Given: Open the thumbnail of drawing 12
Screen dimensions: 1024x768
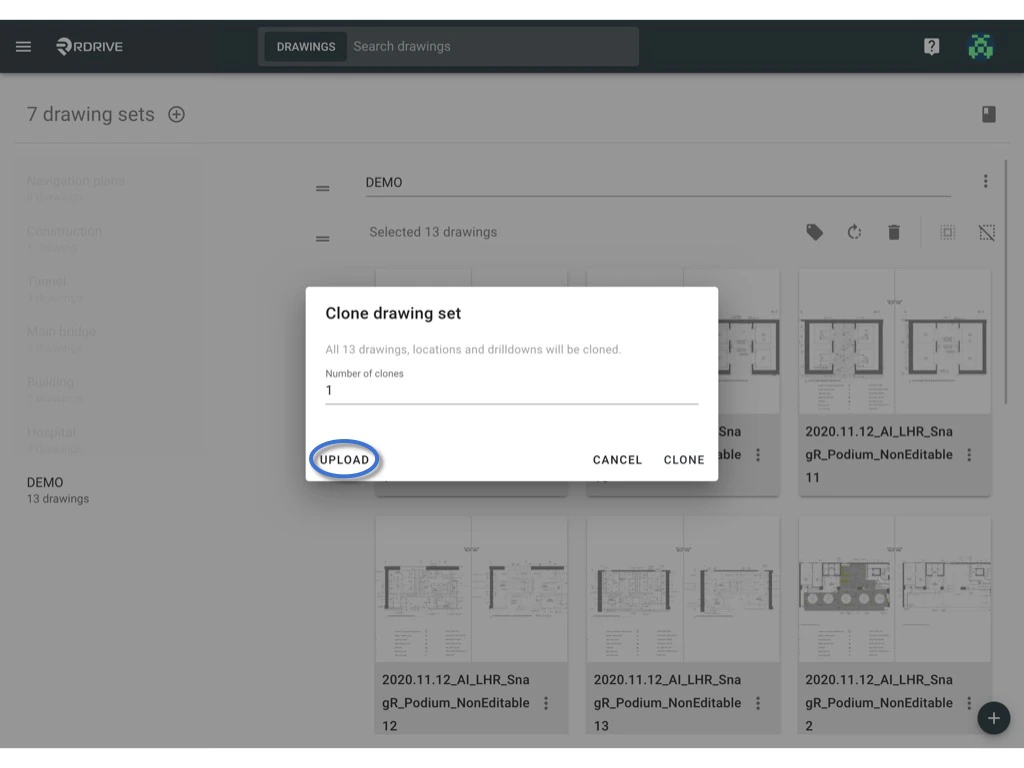Looking at the screenshot, I should pyautogui.click(x=471, y=589).
